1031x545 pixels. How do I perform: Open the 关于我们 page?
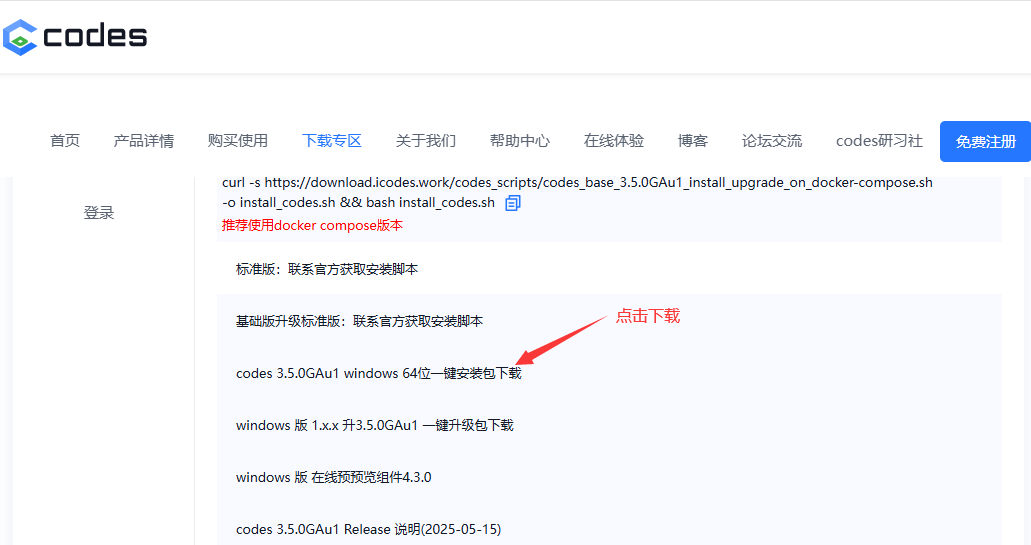[426, 141]
